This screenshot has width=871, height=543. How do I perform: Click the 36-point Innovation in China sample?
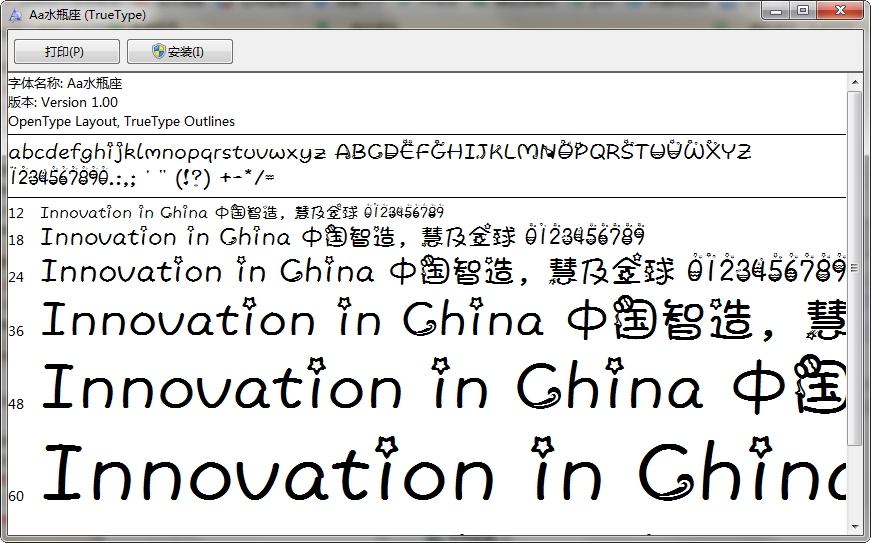coord(443,319)
